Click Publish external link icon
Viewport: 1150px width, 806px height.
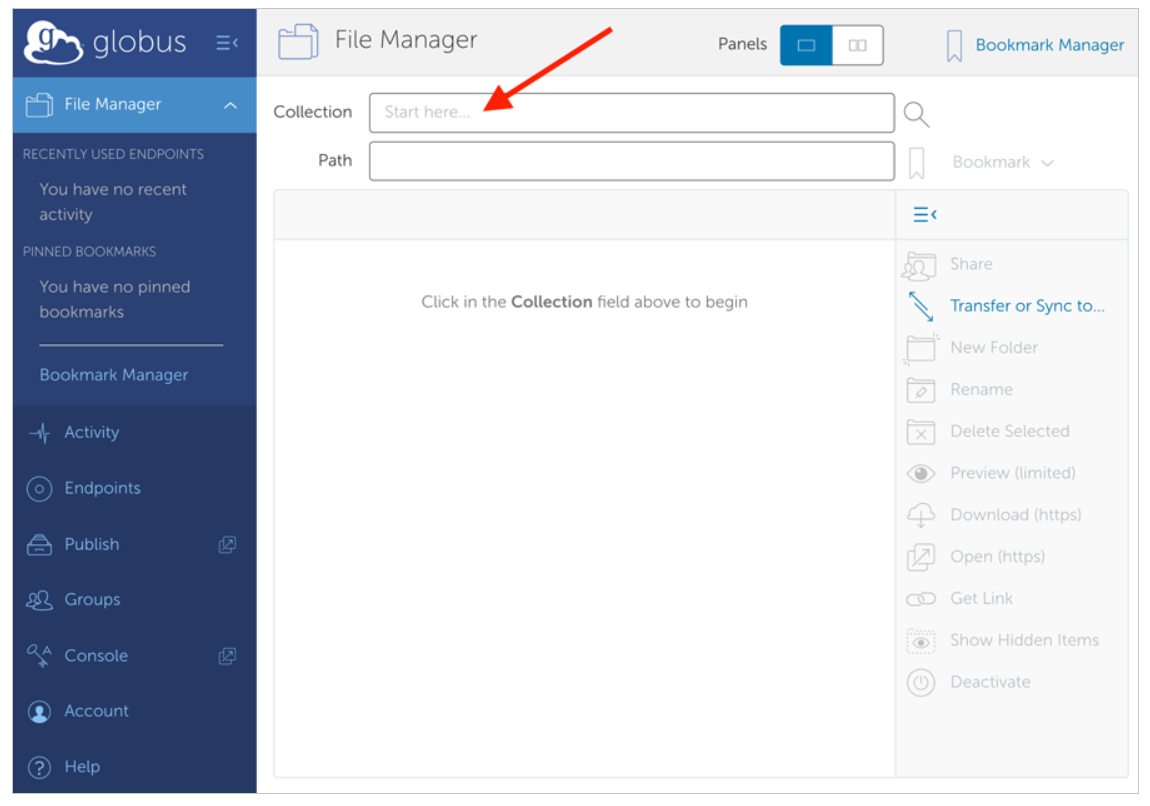[x=227, y=545]
